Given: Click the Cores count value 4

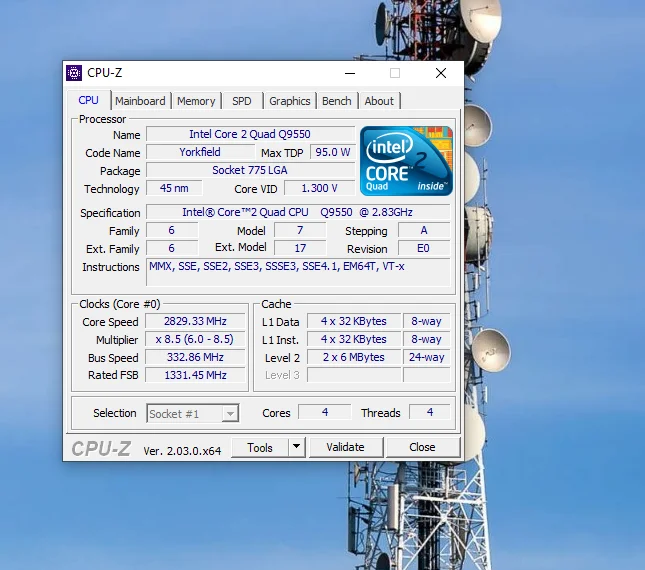Looking at the screenshot, I should 325,412.
